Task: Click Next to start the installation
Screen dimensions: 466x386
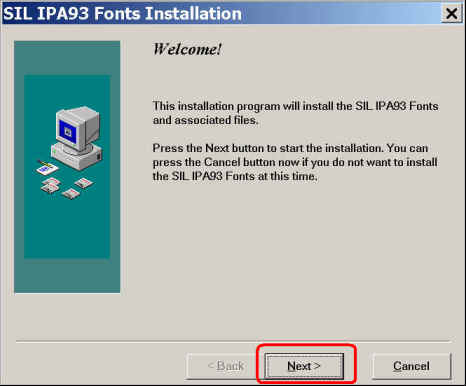Action: 304,366
